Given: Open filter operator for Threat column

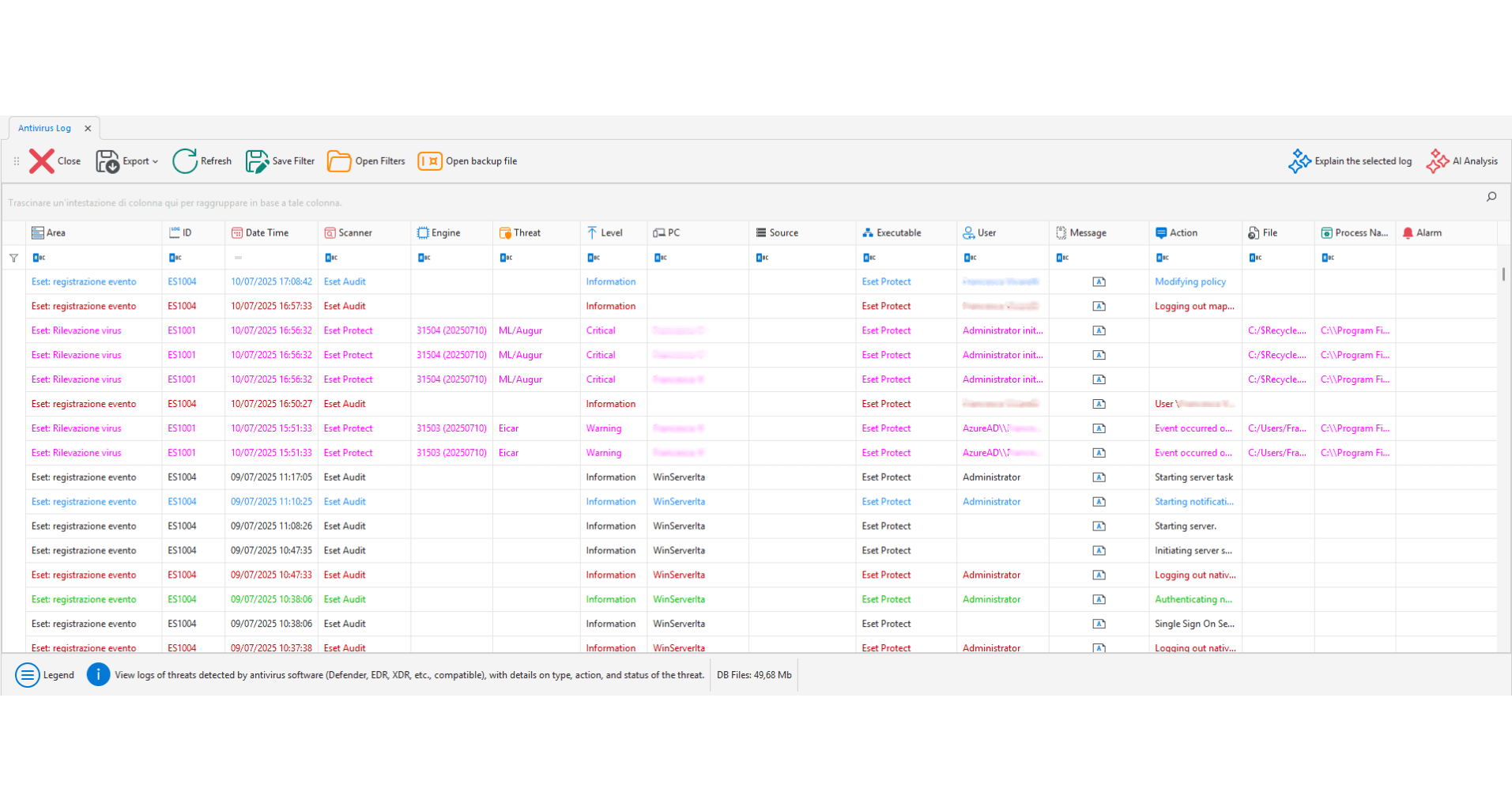Looking at the screenshot, I should (506, 258).
